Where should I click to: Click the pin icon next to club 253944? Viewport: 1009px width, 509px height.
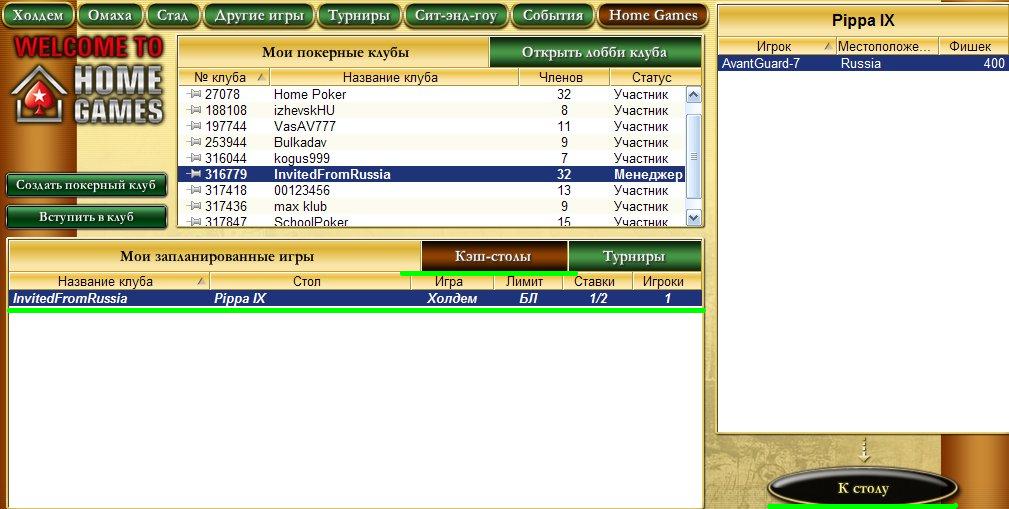pyautogui.click(x=194, y=142)
